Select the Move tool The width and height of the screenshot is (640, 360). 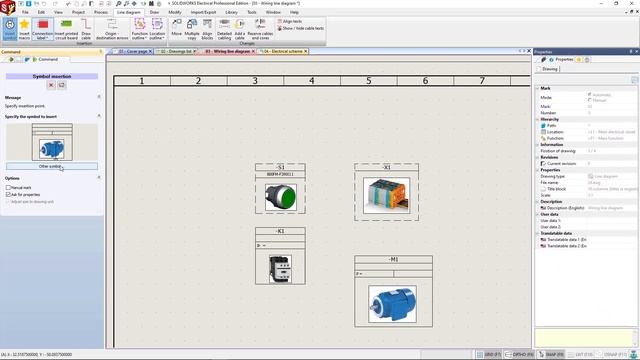pyautogui.click(x=176, y=27)
